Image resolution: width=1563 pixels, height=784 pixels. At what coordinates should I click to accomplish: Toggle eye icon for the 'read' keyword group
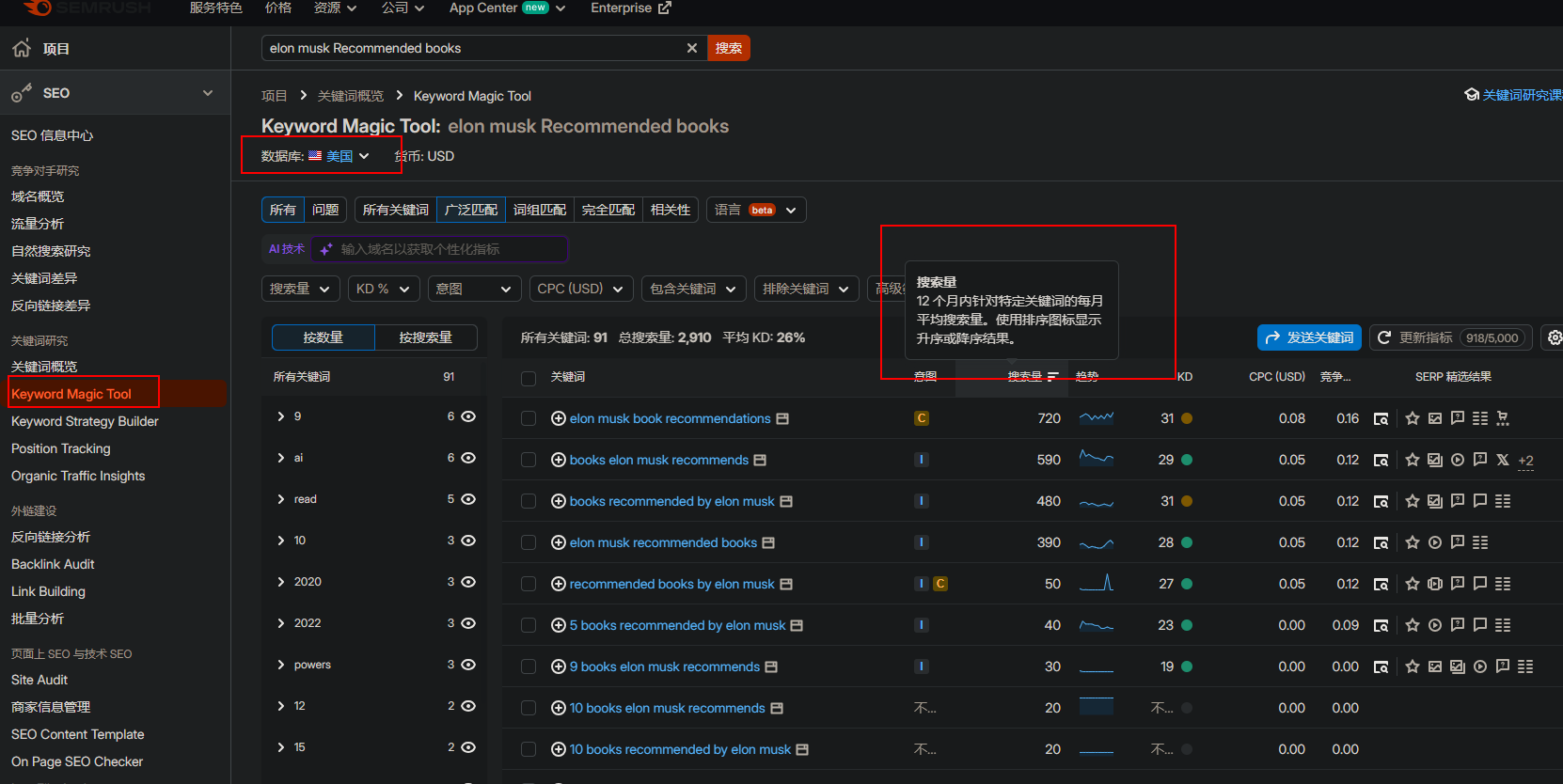click(x=468, y=499)
